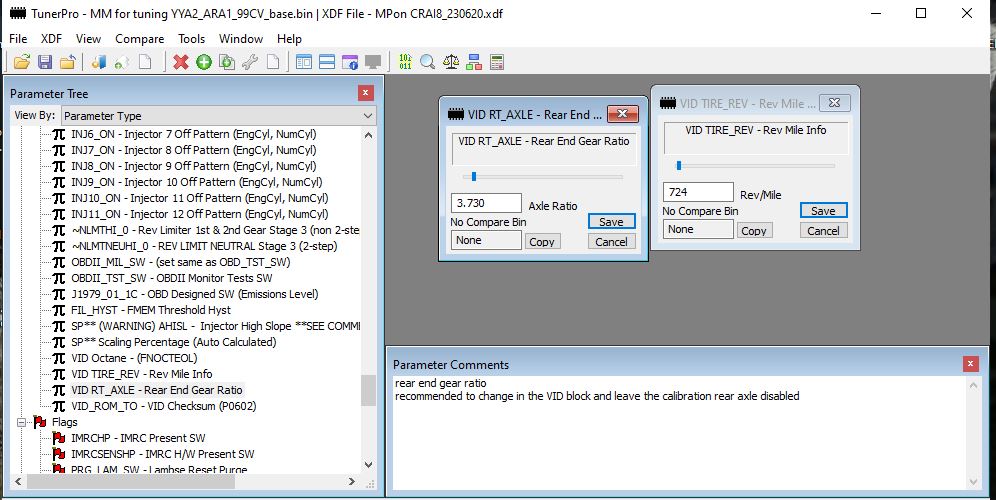This screenshot has width=996, height=500.
Task: Click the Rev/Mile value field
Action: pos(698,192)
